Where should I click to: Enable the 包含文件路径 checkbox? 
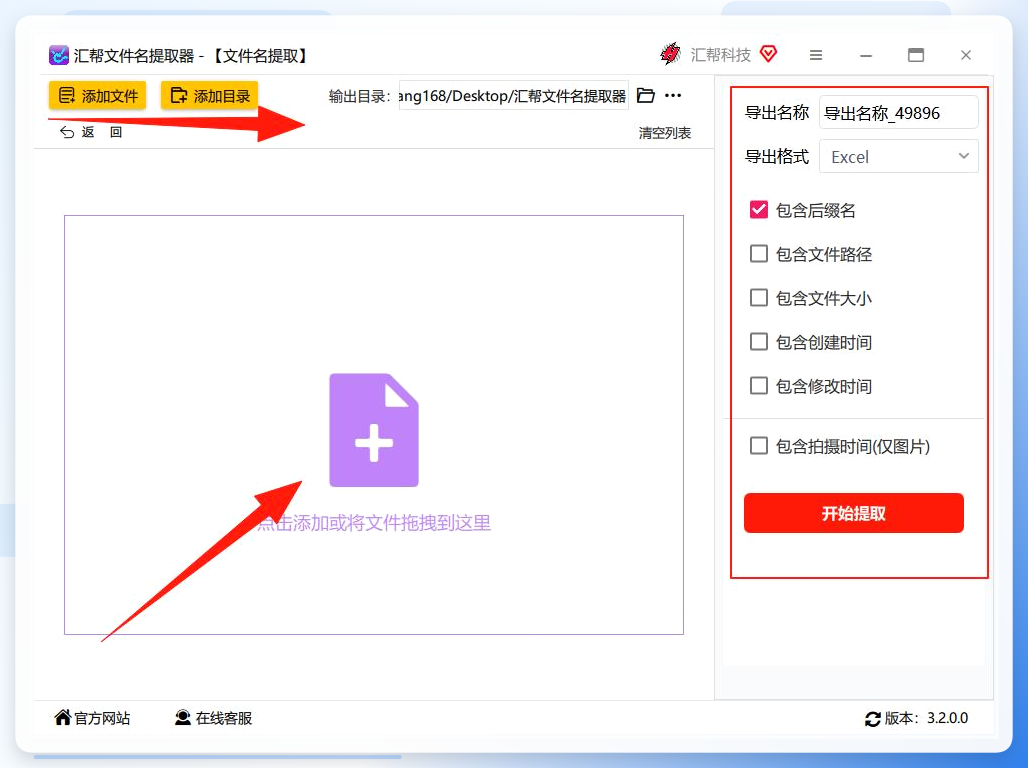(x=759, y=254)
